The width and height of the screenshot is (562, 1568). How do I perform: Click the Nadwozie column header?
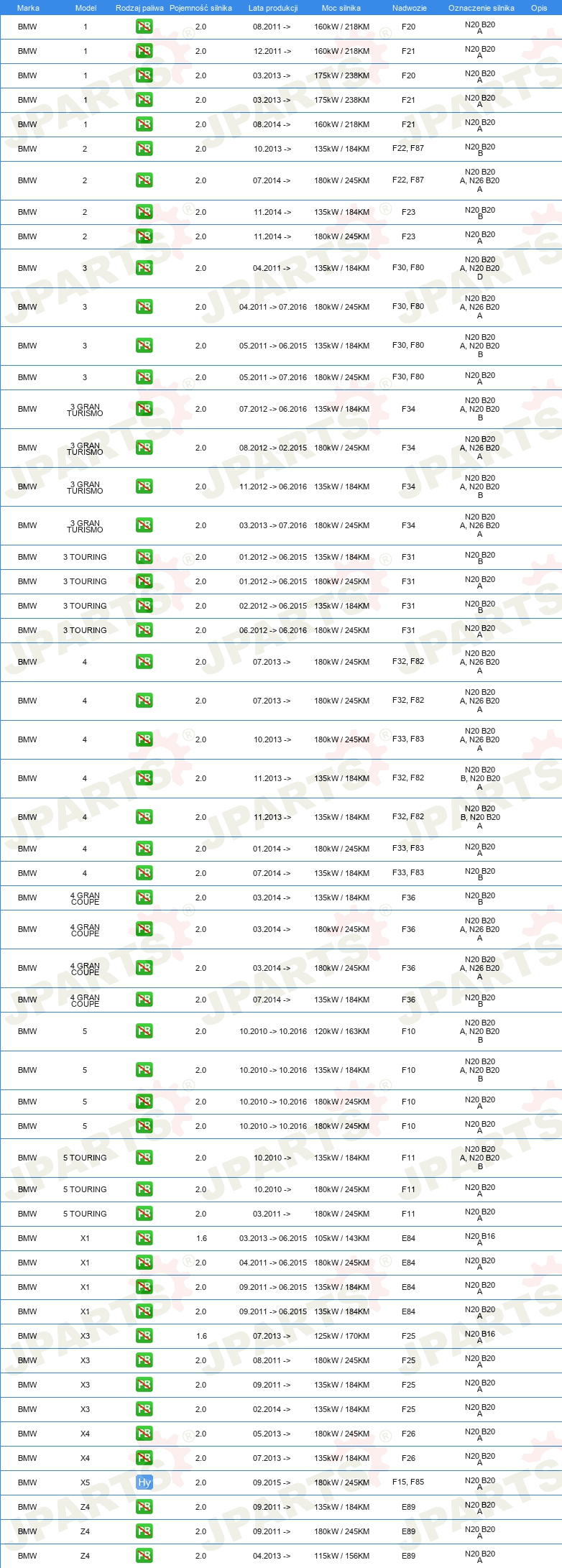410,8
